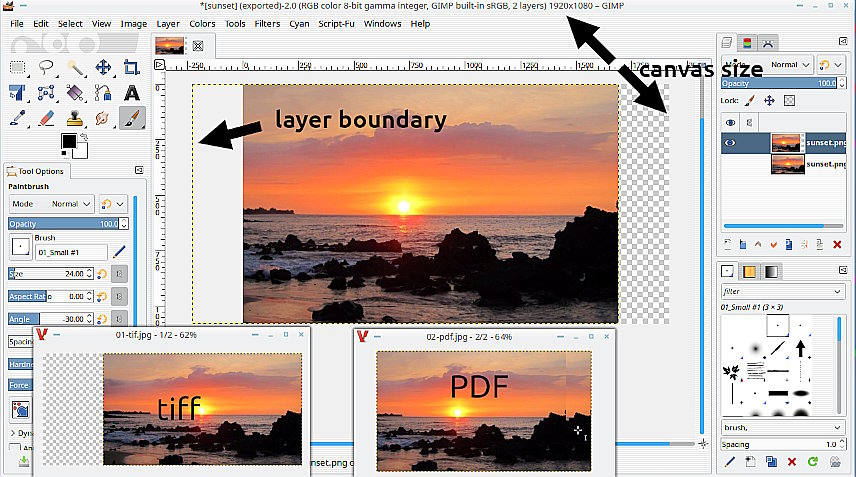
Task: Switch to the Channels tab
Action: pyautogui.click(x=747, y=43)
